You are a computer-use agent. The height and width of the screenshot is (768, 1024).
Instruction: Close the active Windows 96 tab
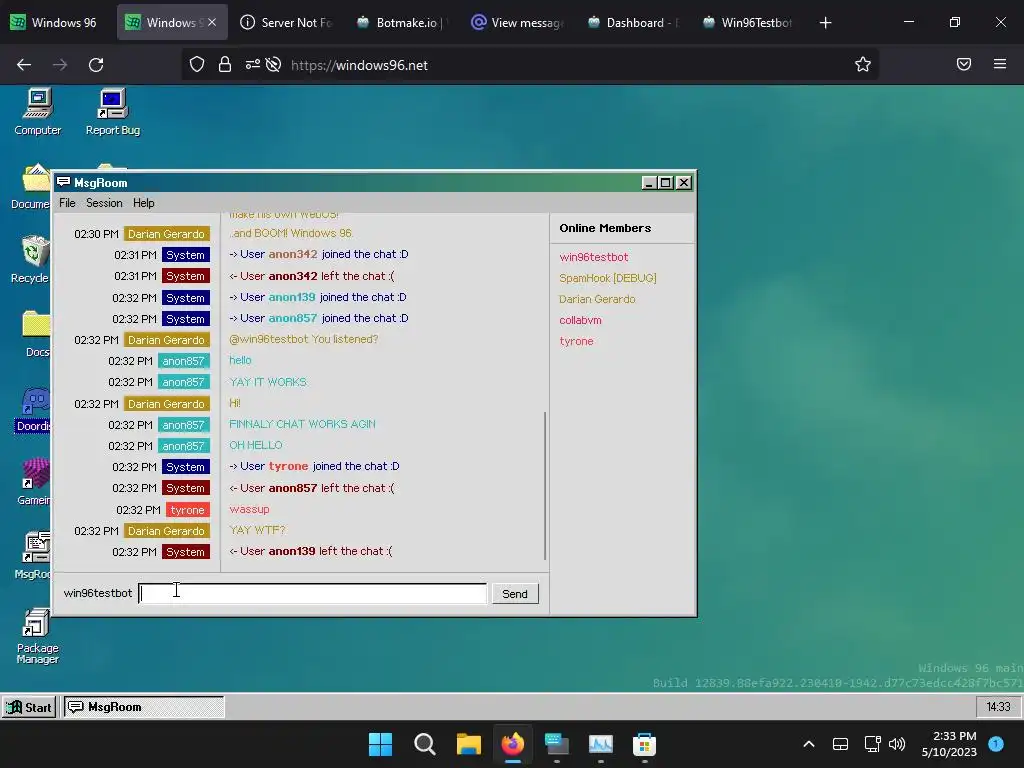click(x=212, y=22)
